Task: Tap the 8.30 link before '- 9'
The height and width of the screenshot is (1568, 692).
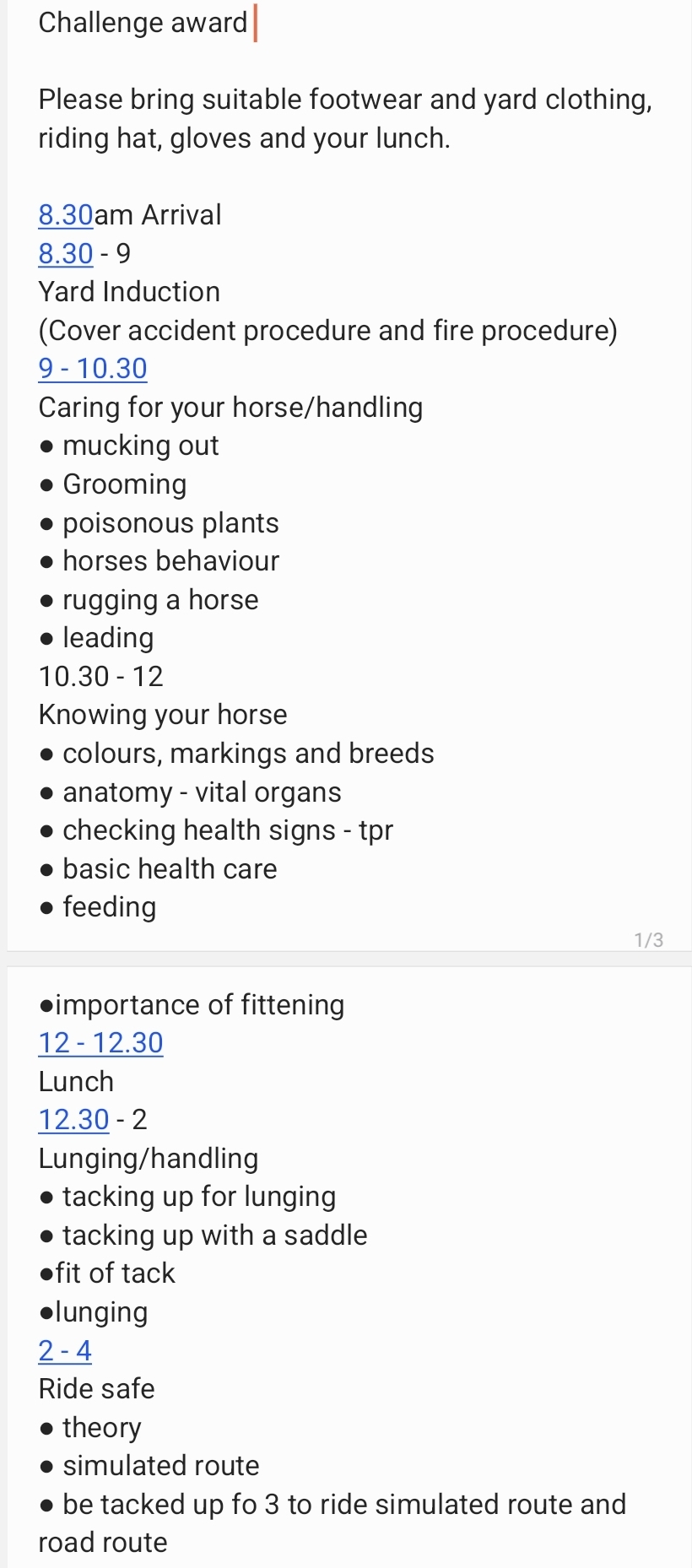Action: click(66, 254)
